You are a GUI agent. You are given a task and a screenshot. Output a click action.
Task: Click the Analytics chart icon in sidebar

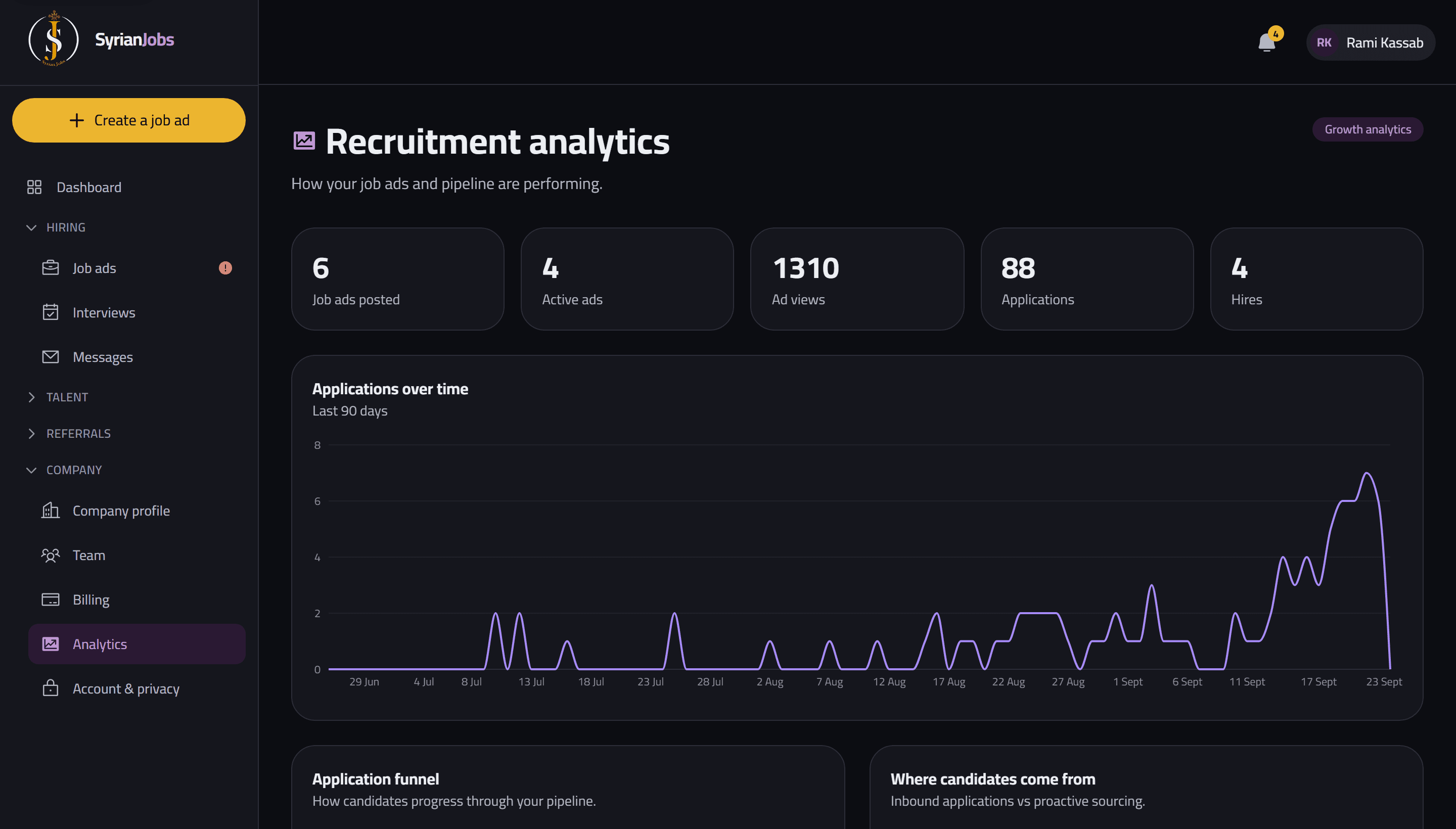click(51, 644)
